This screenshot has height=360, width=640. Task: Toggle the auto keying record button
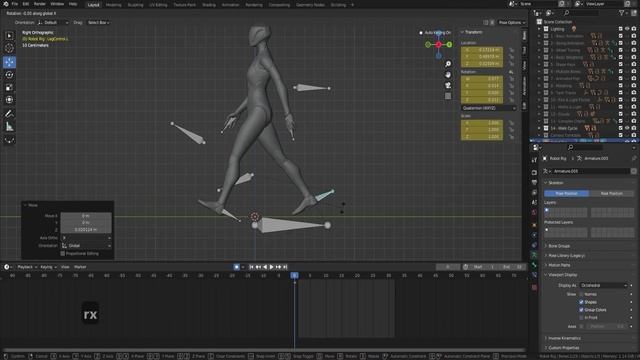click(236, 267)
